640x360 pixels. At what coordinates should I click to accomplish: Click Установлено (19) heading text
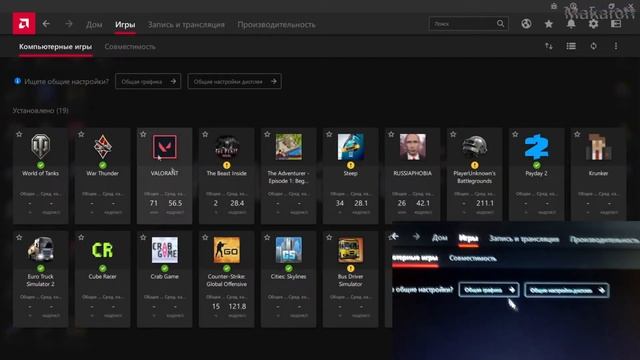(x=40, y=111)
